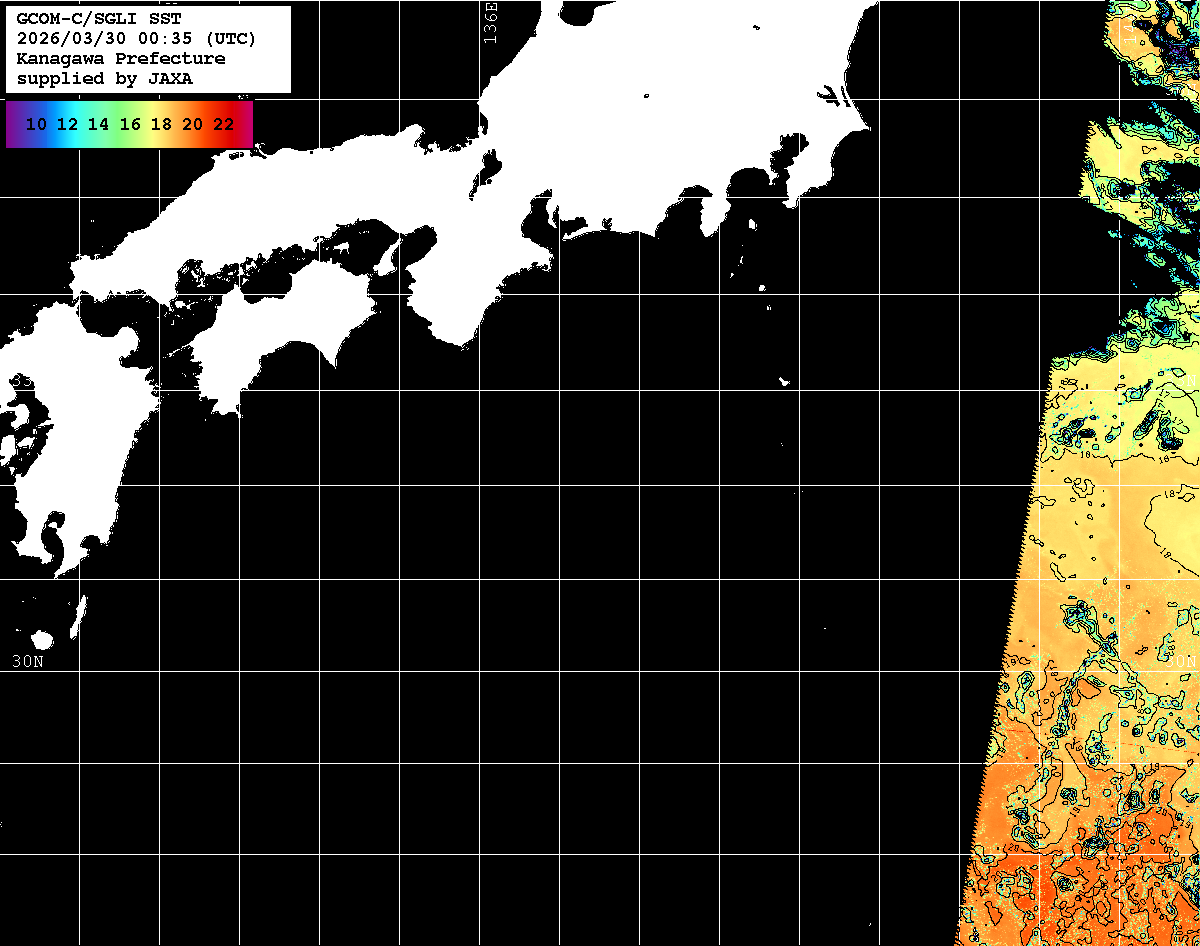Choose the red 22 mark on color scale

(x=223, y=124)
